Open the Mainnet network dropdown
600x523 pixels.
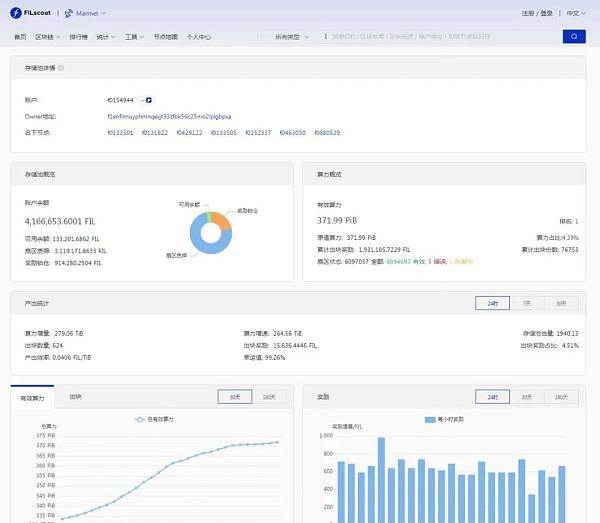coord(91,13)
